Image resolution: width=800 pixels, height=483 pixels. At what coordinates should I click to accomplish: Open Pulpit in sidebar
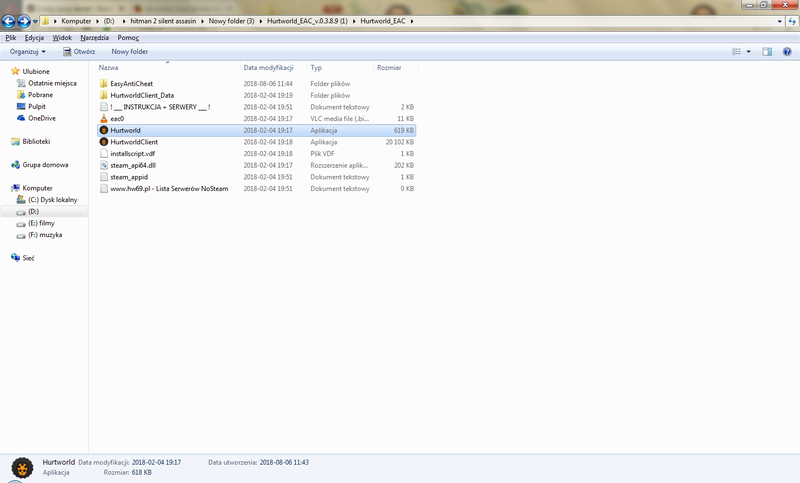coord(37,107)
